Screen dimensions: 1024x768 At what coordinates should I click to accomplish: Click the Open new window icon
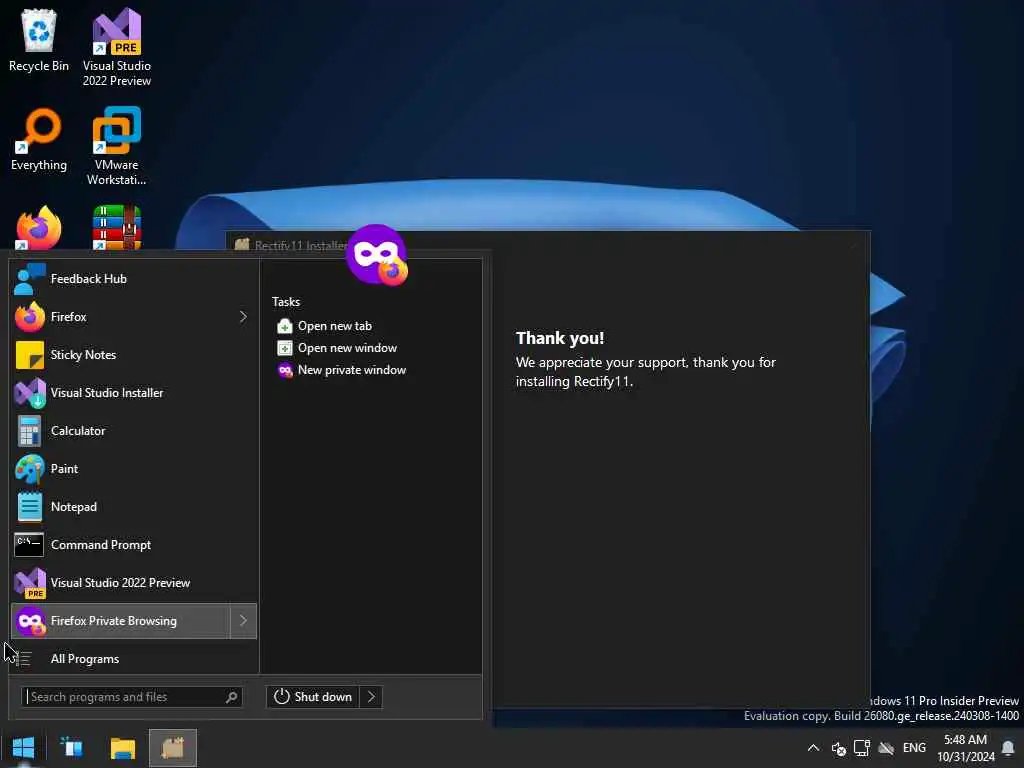(x=285, y=348)
